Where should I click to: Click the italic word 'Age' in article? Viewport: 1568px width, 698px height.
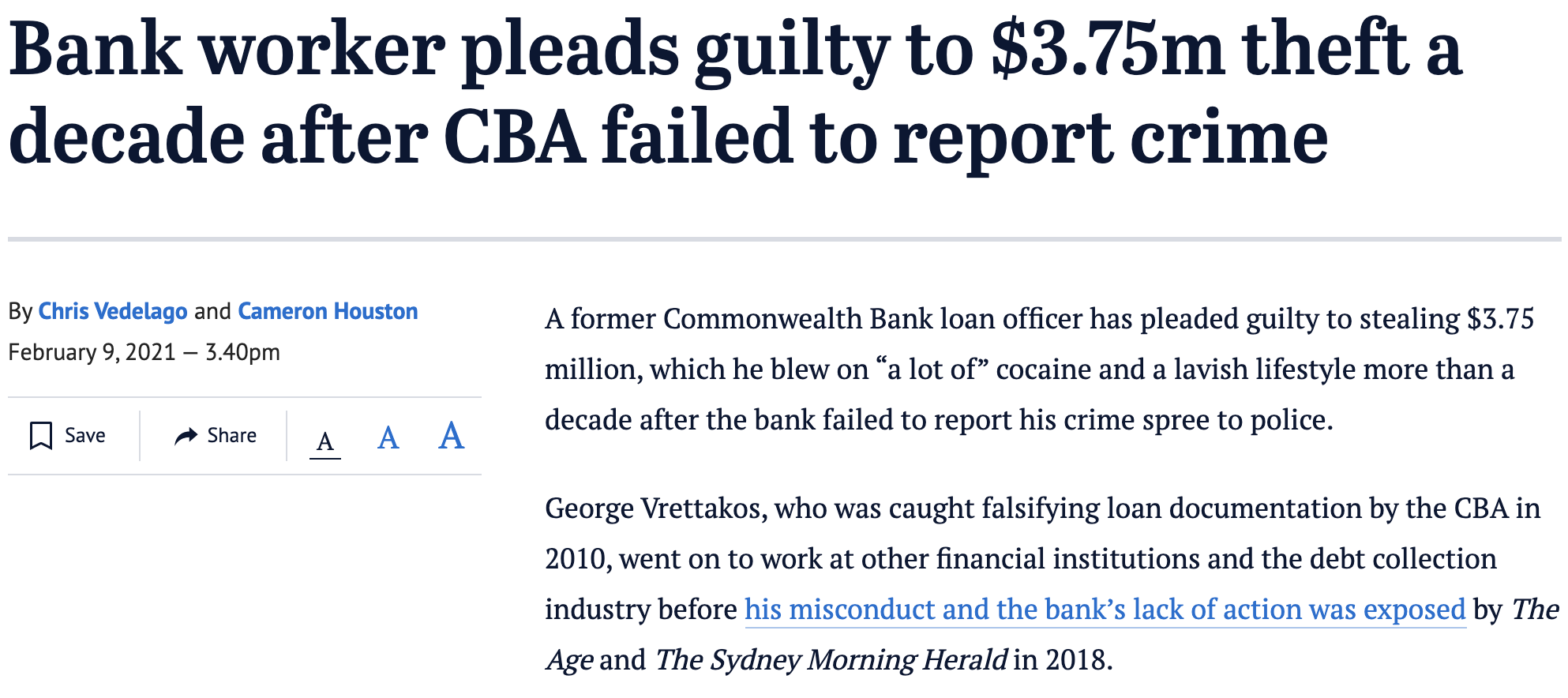click(568, 660)
